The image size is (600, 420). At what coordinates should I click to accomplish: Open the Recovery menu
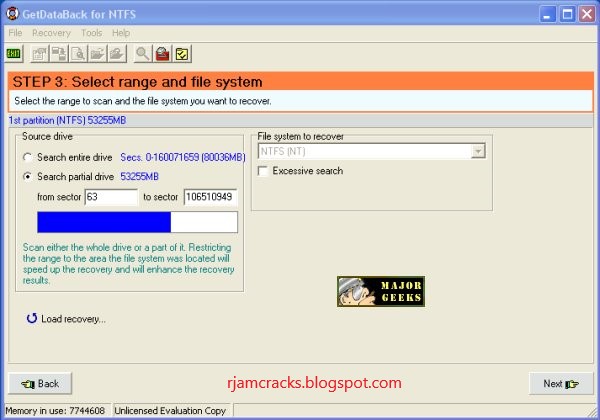point(51,33)
